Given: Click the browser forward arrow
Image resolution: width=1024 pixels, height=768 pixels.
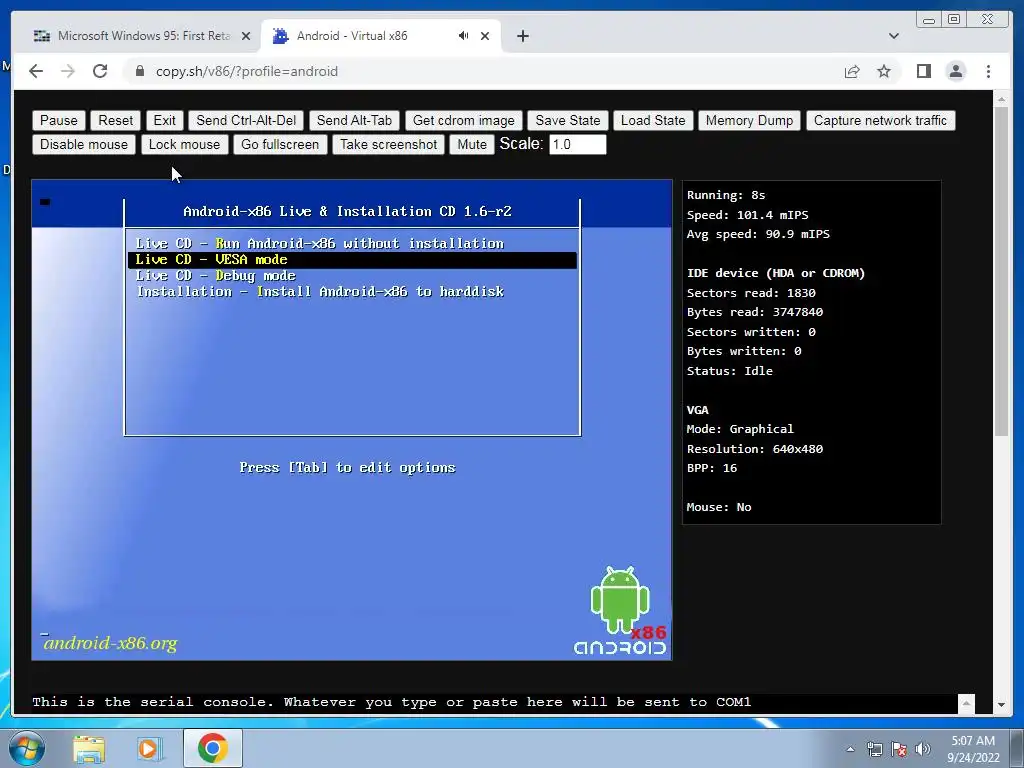Looking at the screenshot, I should [x=68, y=71].
